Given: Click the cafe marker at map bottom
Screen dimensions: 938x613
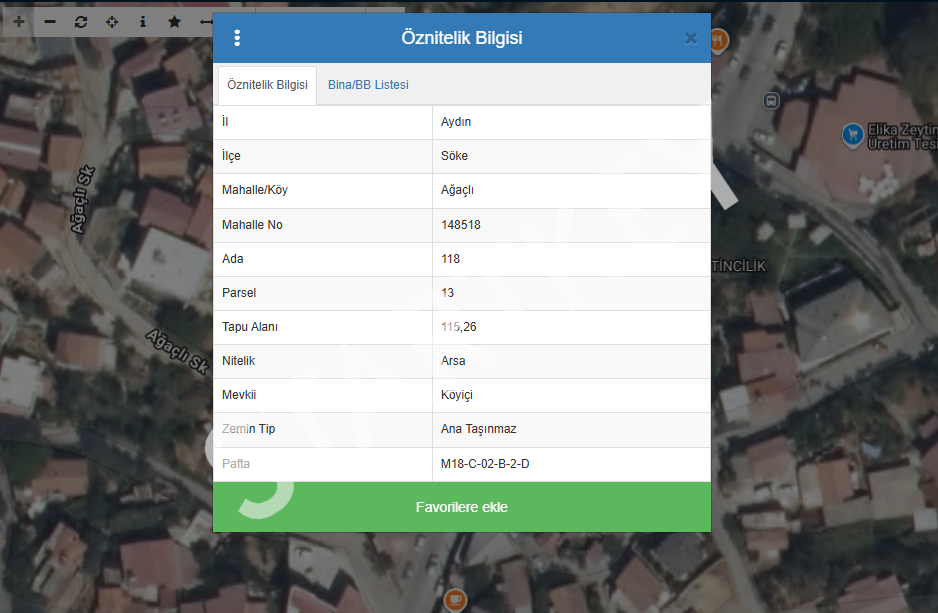Looking at the screenshot, I should tap(455, 599).
